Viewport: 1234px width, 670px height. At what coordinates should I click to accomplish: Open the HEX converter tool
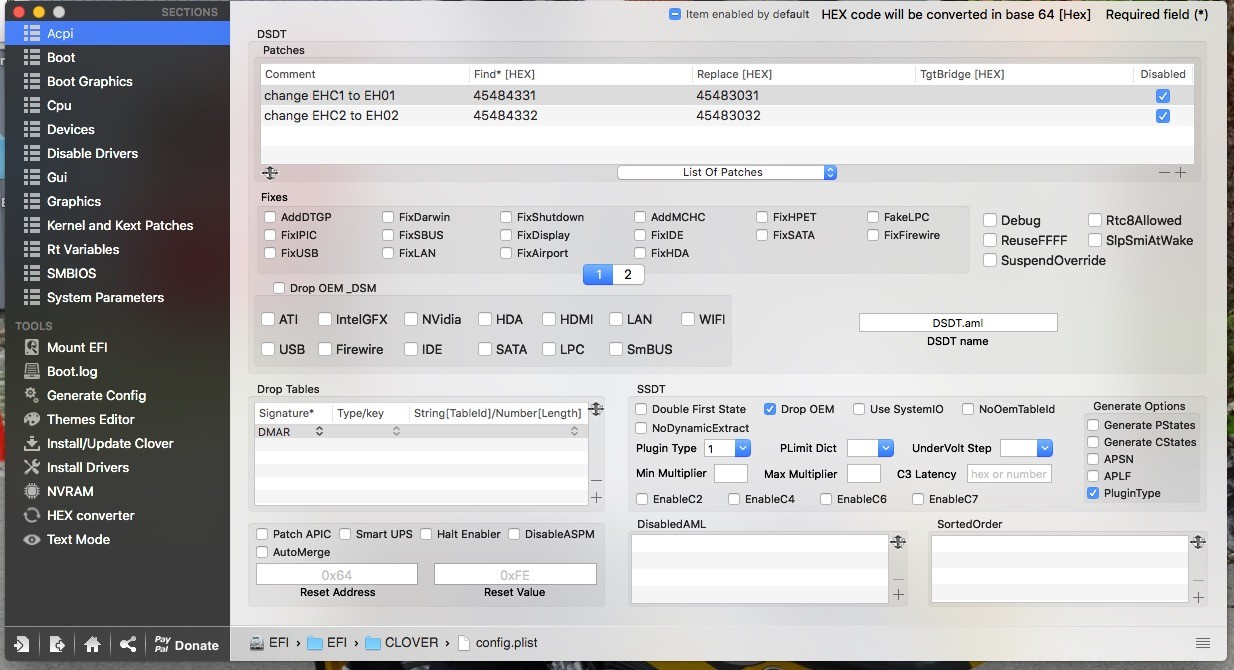coord(89,515)
